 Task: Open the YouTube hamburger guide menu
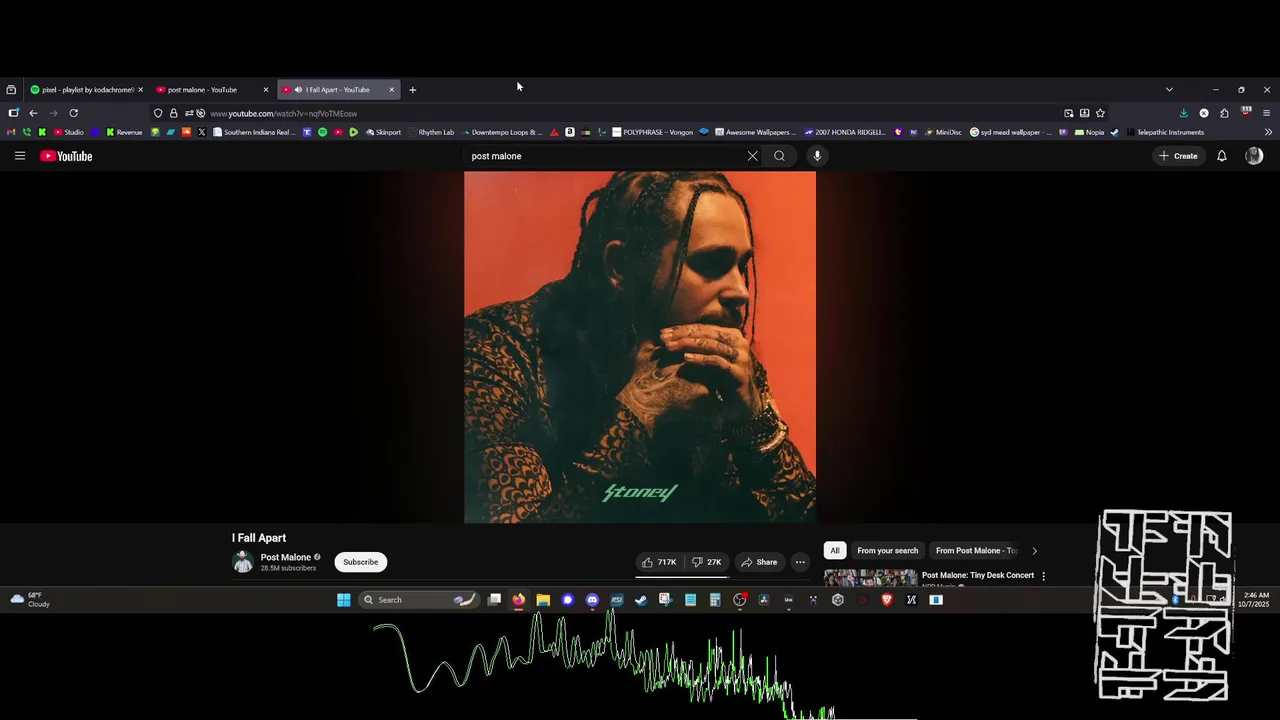tap(19, 156)
